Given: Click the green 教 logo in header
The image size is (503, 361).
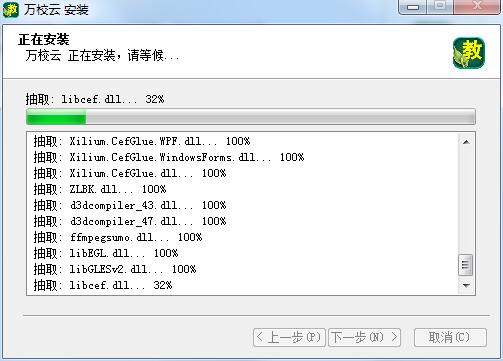Looking at the screenshot, I should coord(469,53).
